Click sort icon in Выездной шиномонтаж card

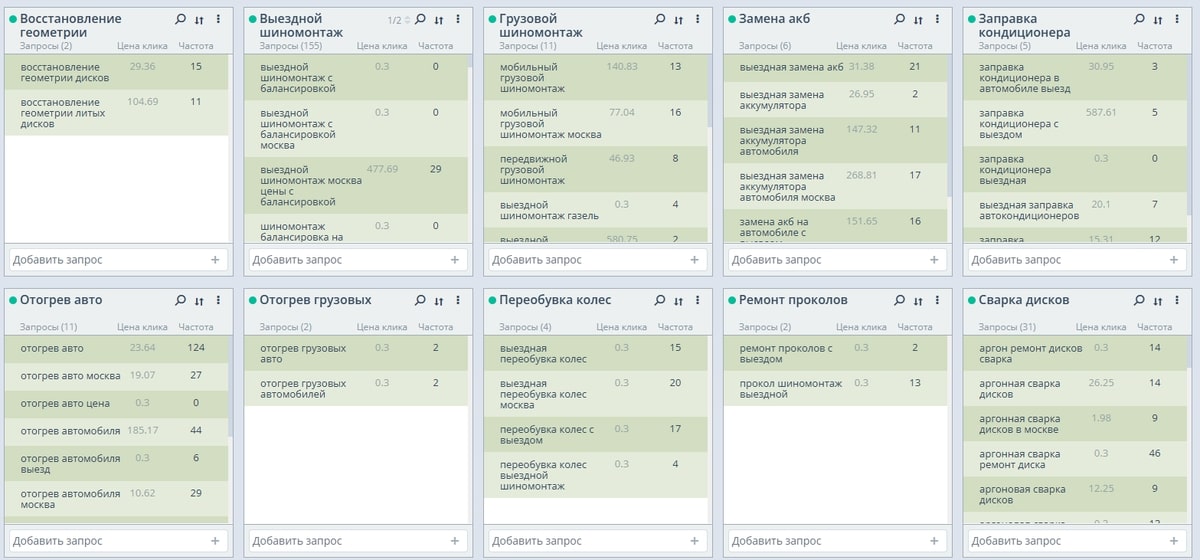(439, 19)
